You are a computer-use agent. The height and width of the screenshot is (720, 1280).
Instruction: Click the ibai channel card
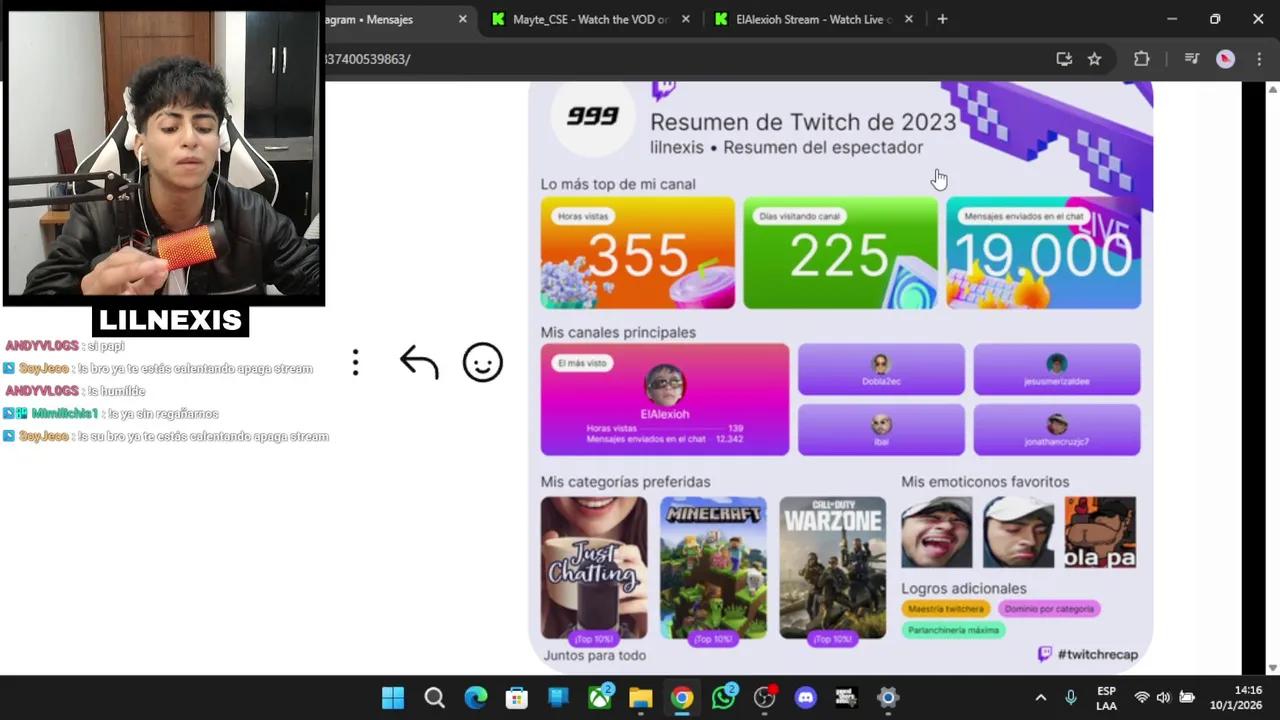pos(881,430)
